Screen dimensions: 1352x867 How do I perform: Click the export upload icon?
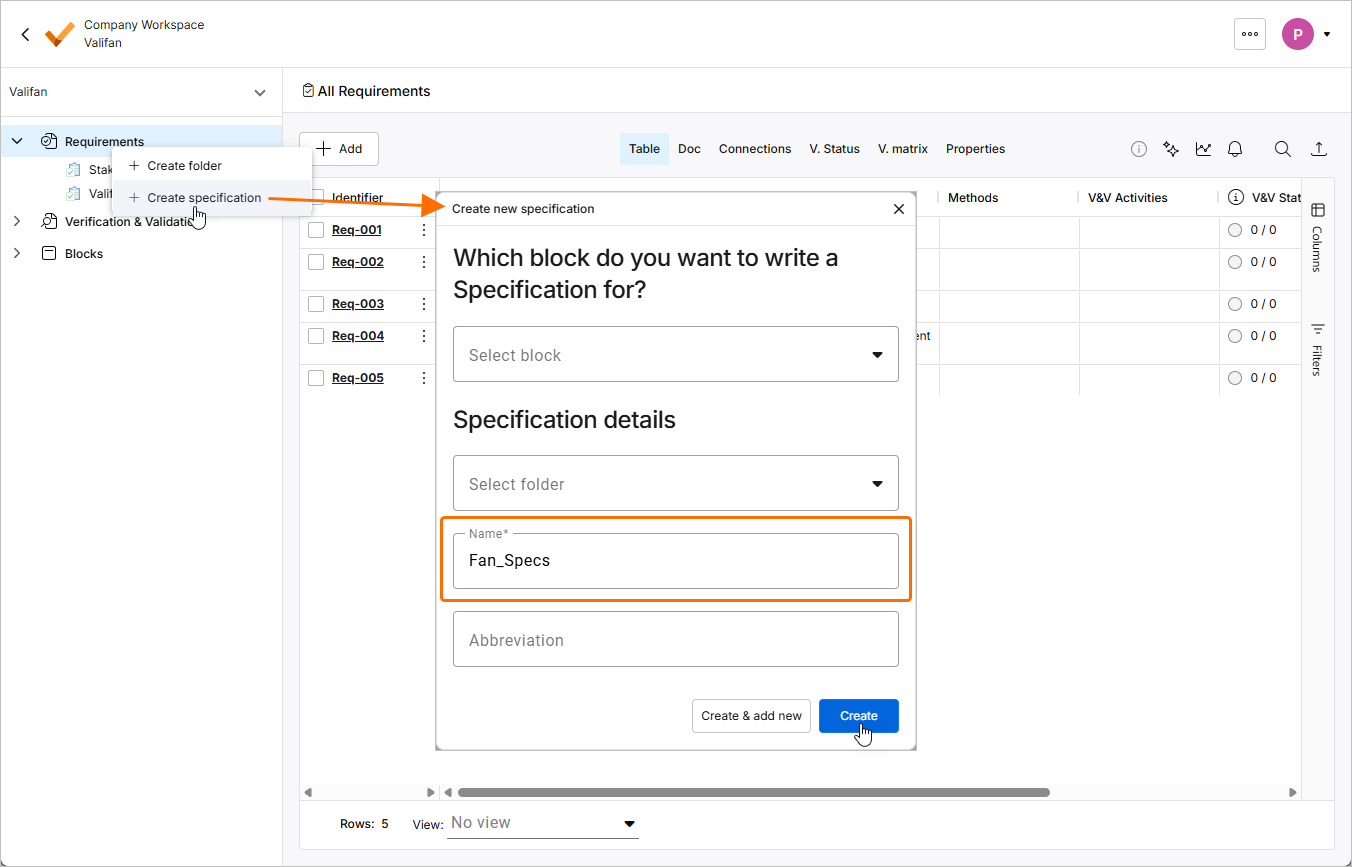(1319, 149)
